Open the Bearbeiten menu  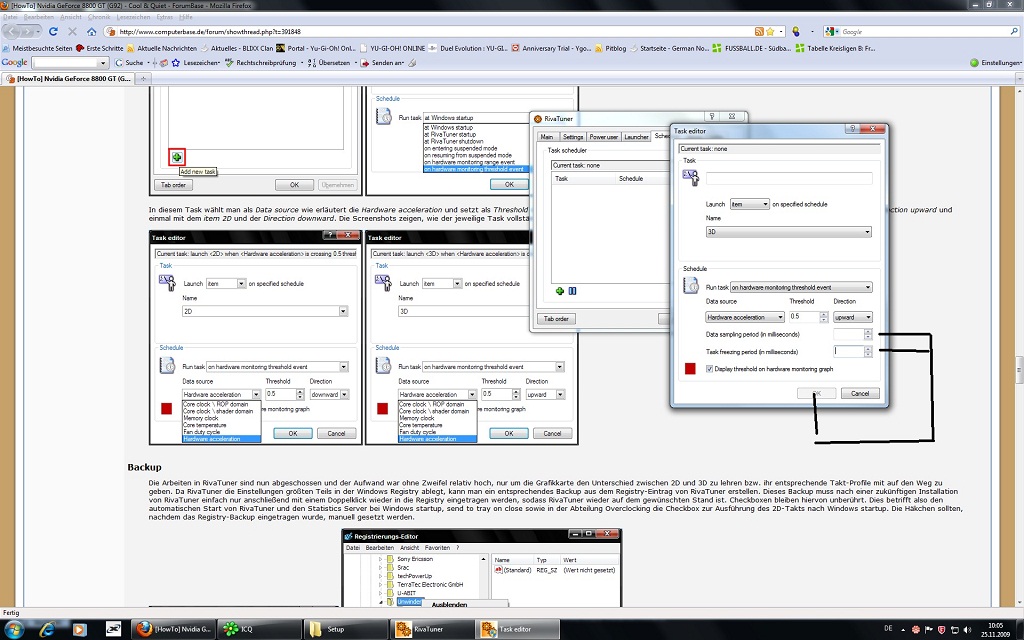click(39, 17)
